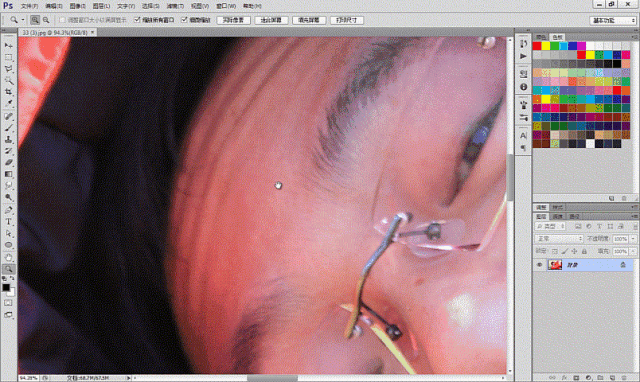Open the Character panel icon
The image size is (640, 382).
pos(523,135)
